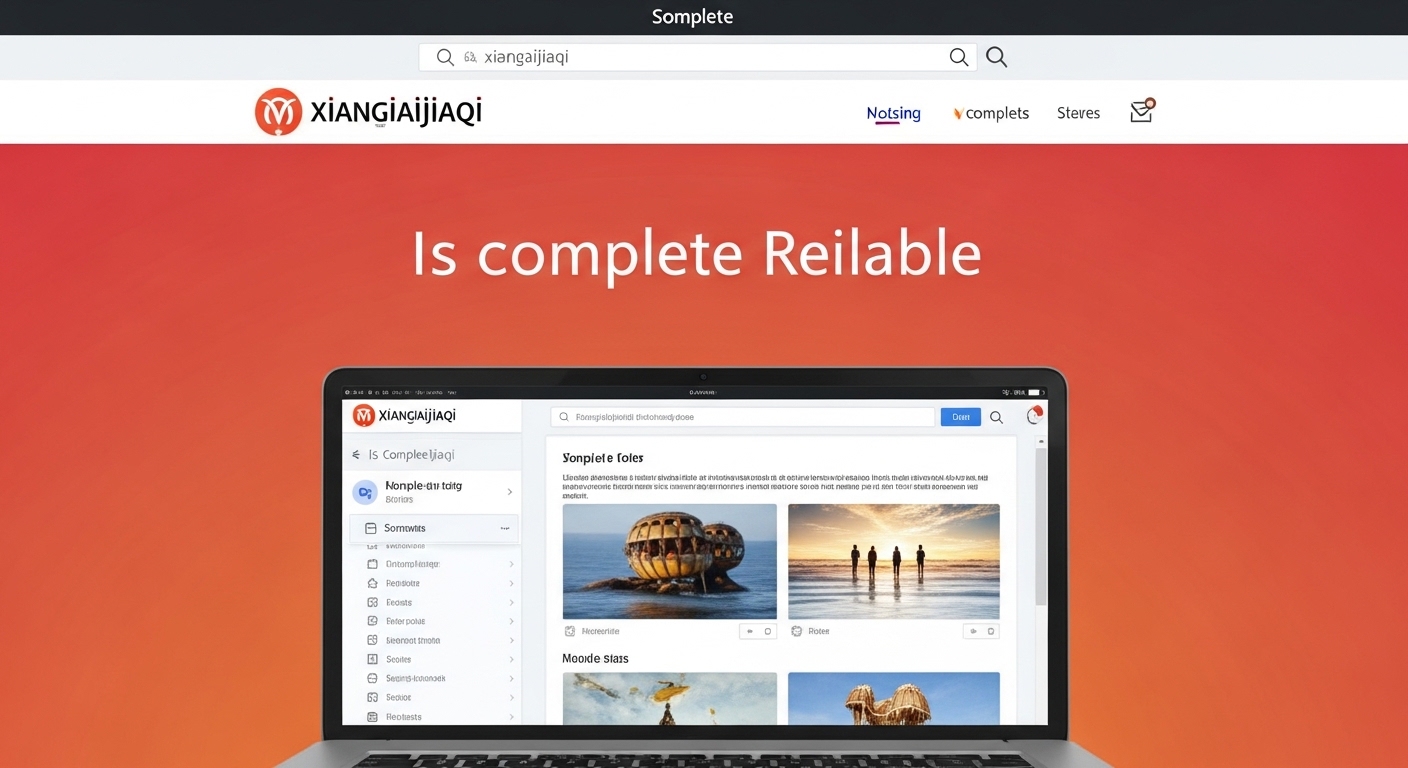Click the icon left of the Somwtwits item
Image resolution: width=1408 pixels, height=768 pixels.
click(x=370, y=528)
